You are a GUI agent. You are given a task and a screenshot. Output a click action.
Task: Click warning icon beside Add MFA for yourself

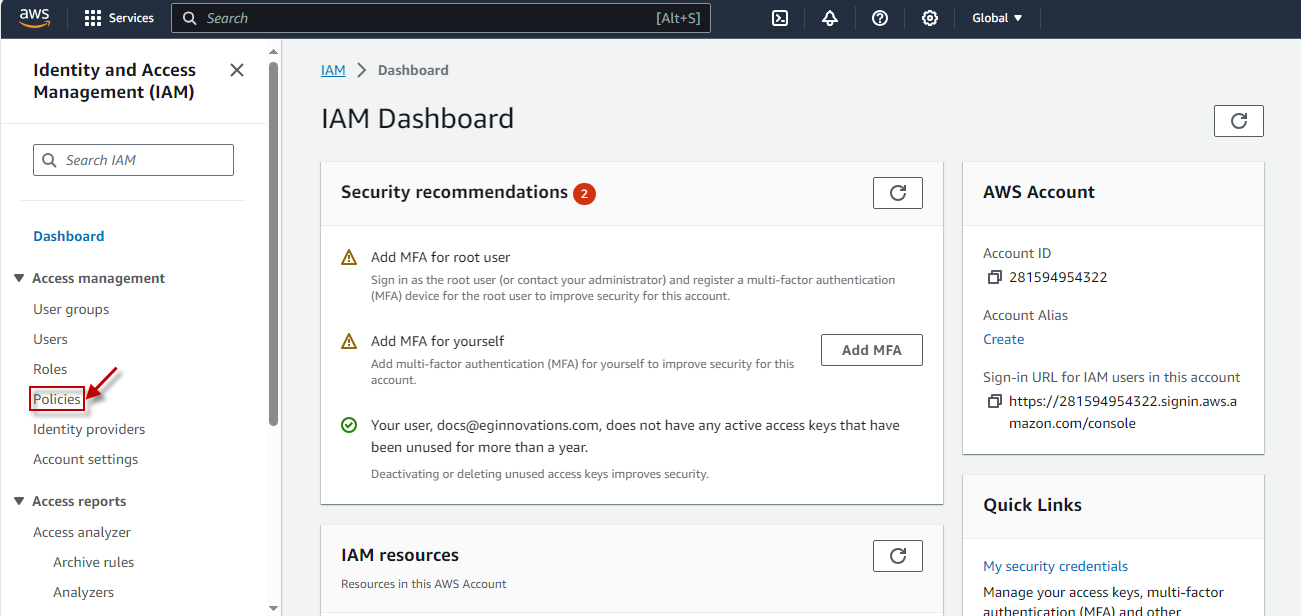349,341
